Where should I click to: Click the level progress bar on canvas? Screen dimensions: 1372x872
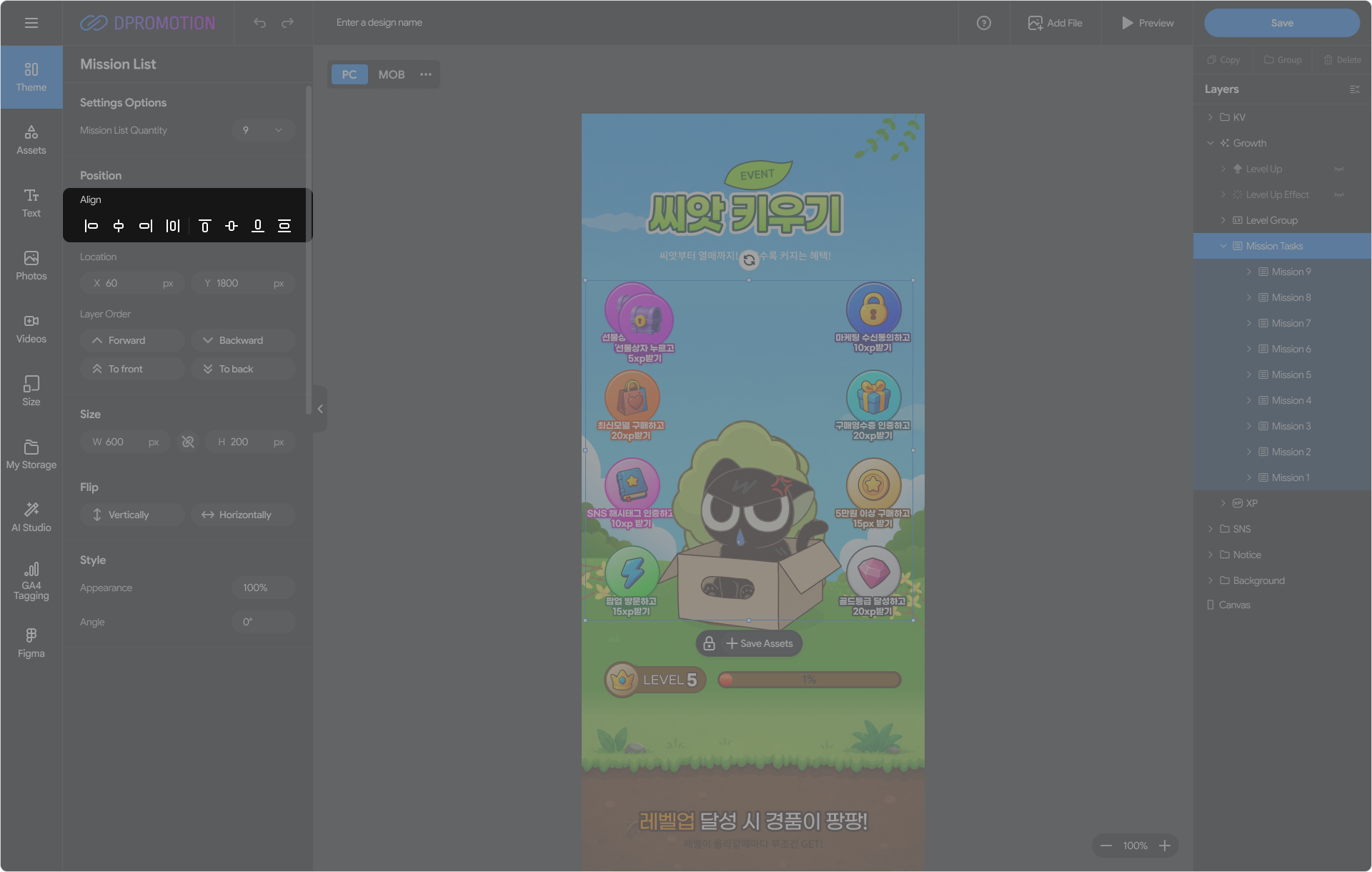tap(809, 680)
